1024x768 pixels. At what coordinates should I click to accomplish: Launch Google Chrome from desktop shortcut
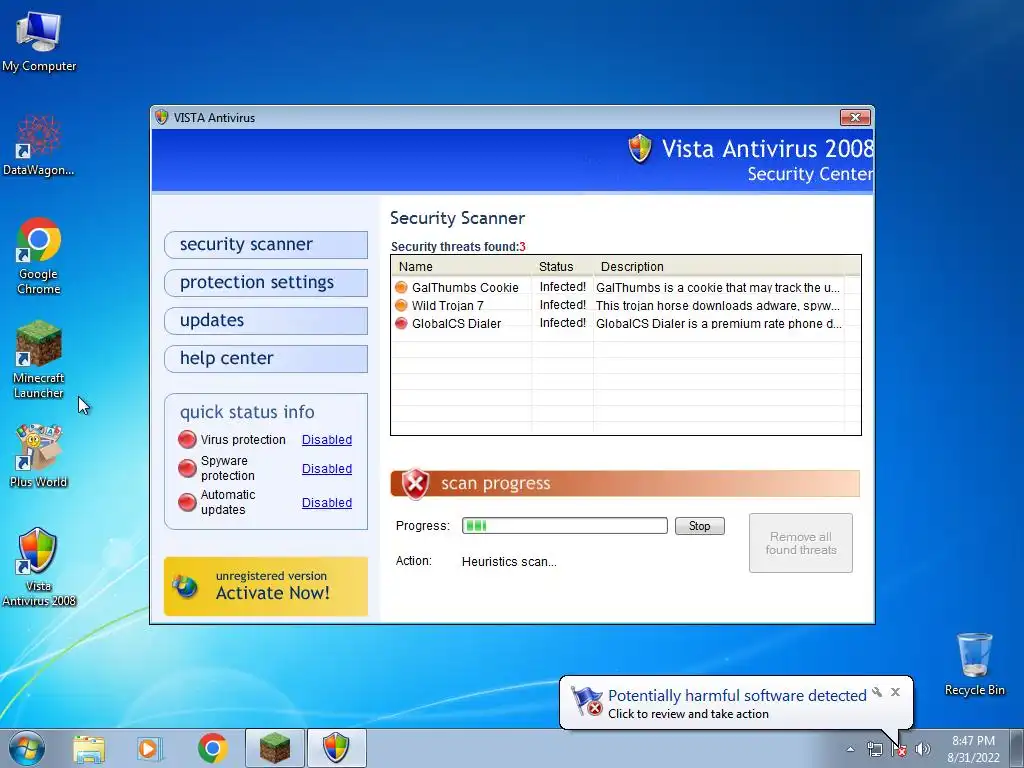pyautogui.click(x=39, y=256)
